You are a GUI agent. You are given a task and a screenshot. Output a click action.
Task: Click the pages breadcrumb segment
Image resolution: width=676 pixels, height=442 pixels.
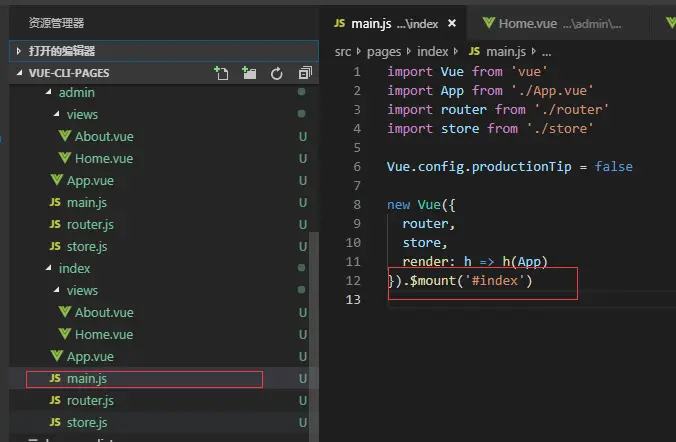384,52
